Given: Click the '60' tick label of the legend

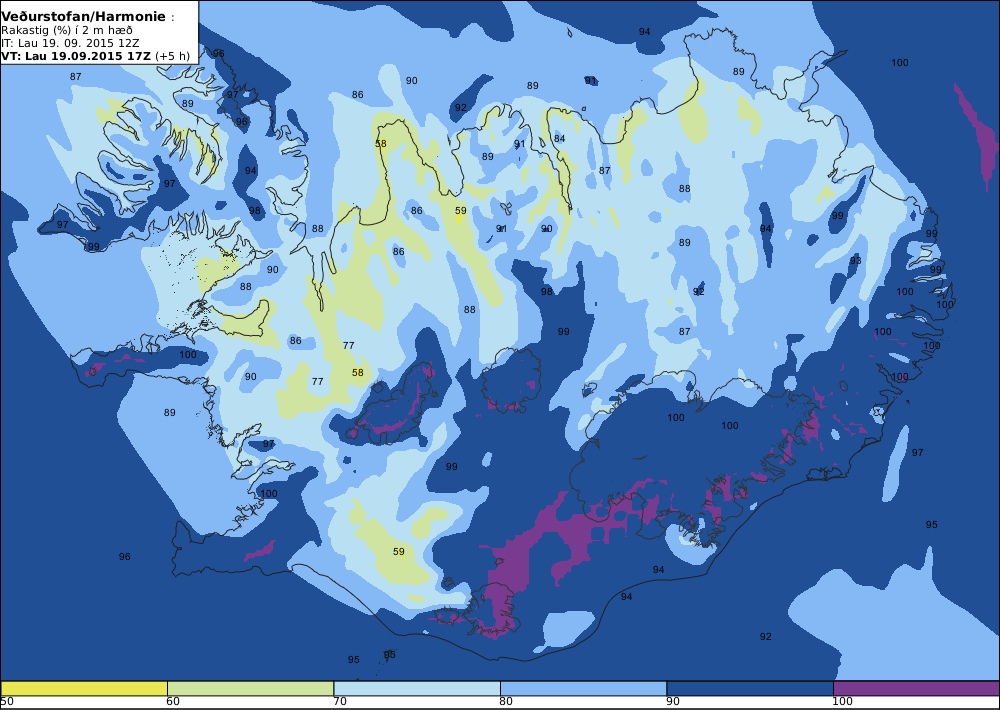Looking at the screenshot, I should (173, 702).
